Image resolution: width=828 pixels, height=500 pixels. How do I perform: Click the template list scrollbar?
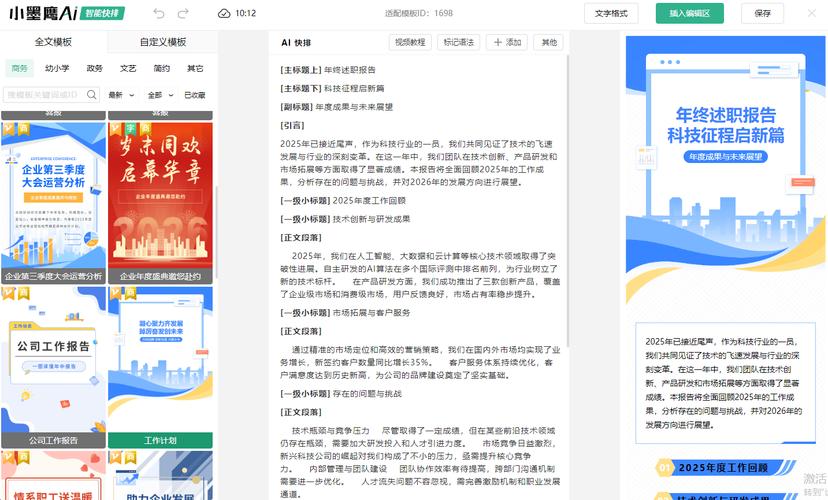point(215,232)
